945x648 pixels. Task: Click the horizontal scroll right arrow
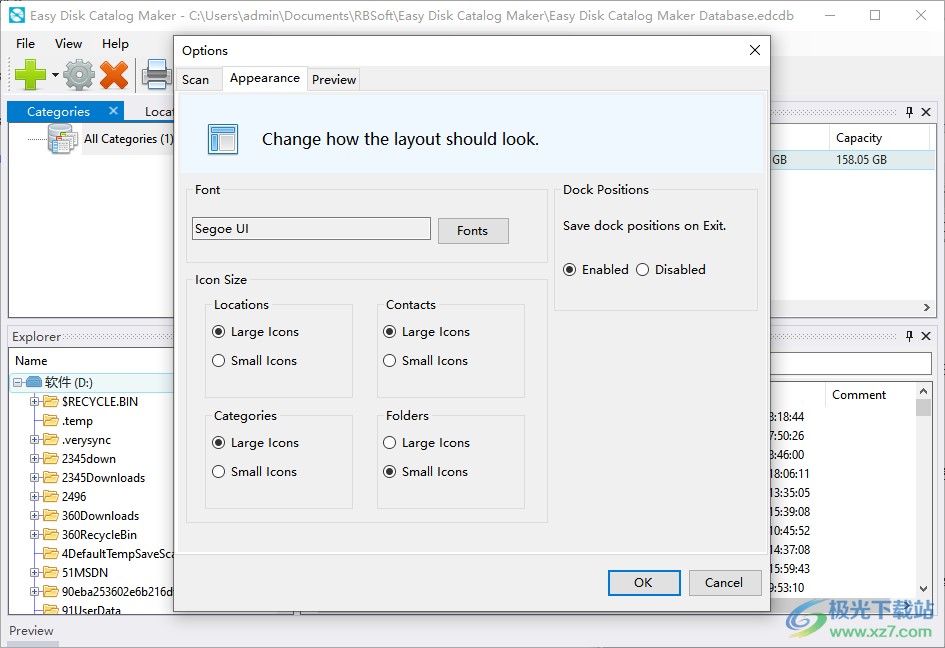tap(926, 307)
